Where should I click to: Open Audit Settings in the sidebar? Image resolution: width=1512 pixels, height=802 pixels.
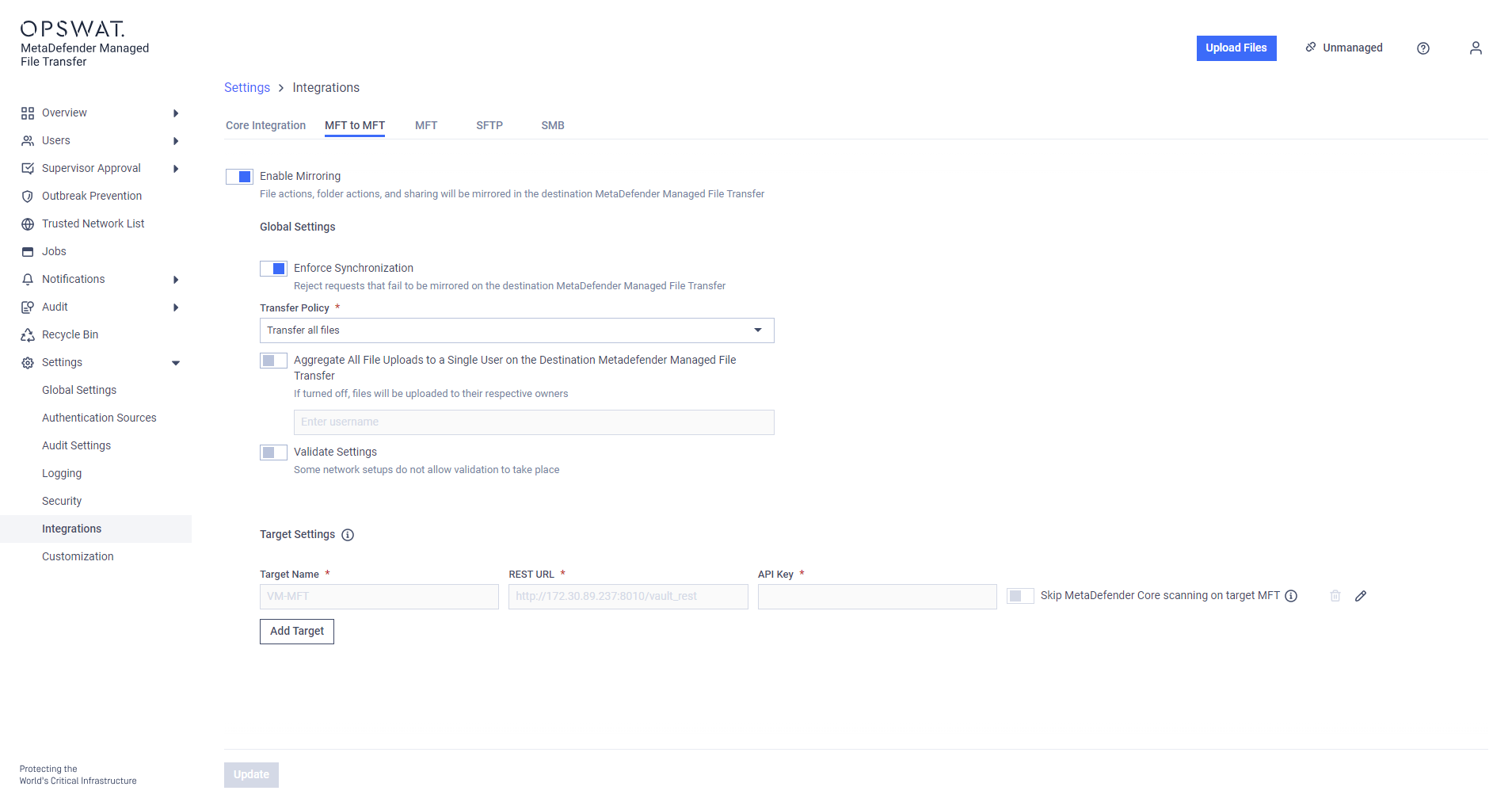(76, 445)
